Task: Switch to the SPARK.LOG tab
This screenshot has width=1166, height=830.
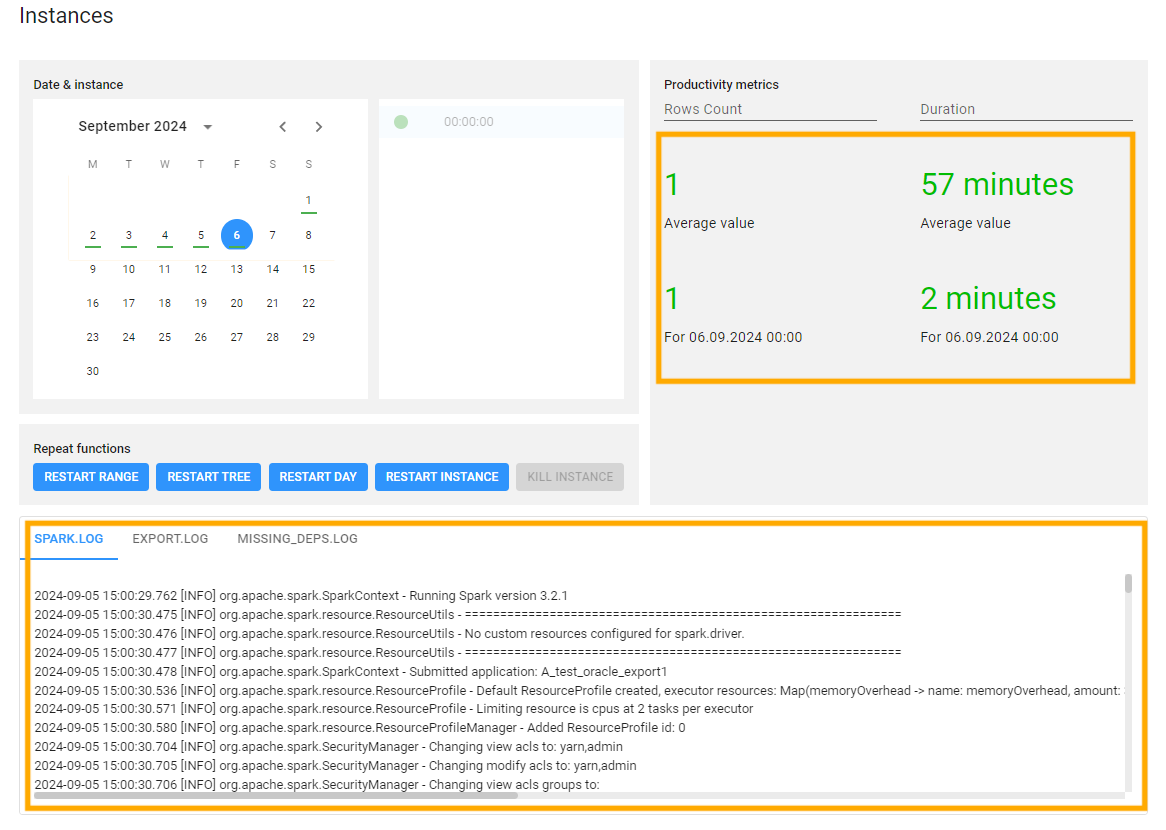Action: coord(69,539)
